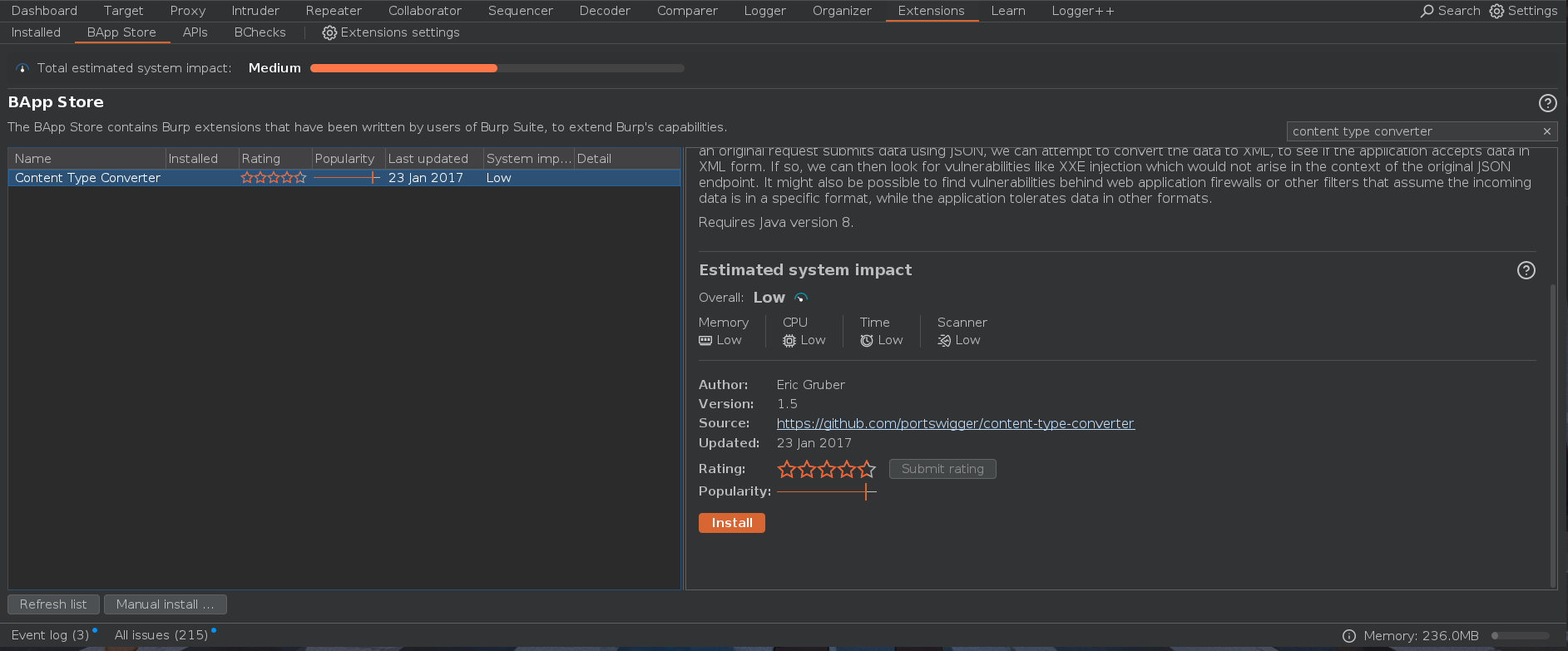Sort by the Installed column header
This screenshot has height=651, width=1568.
click(x=202, y=159)
